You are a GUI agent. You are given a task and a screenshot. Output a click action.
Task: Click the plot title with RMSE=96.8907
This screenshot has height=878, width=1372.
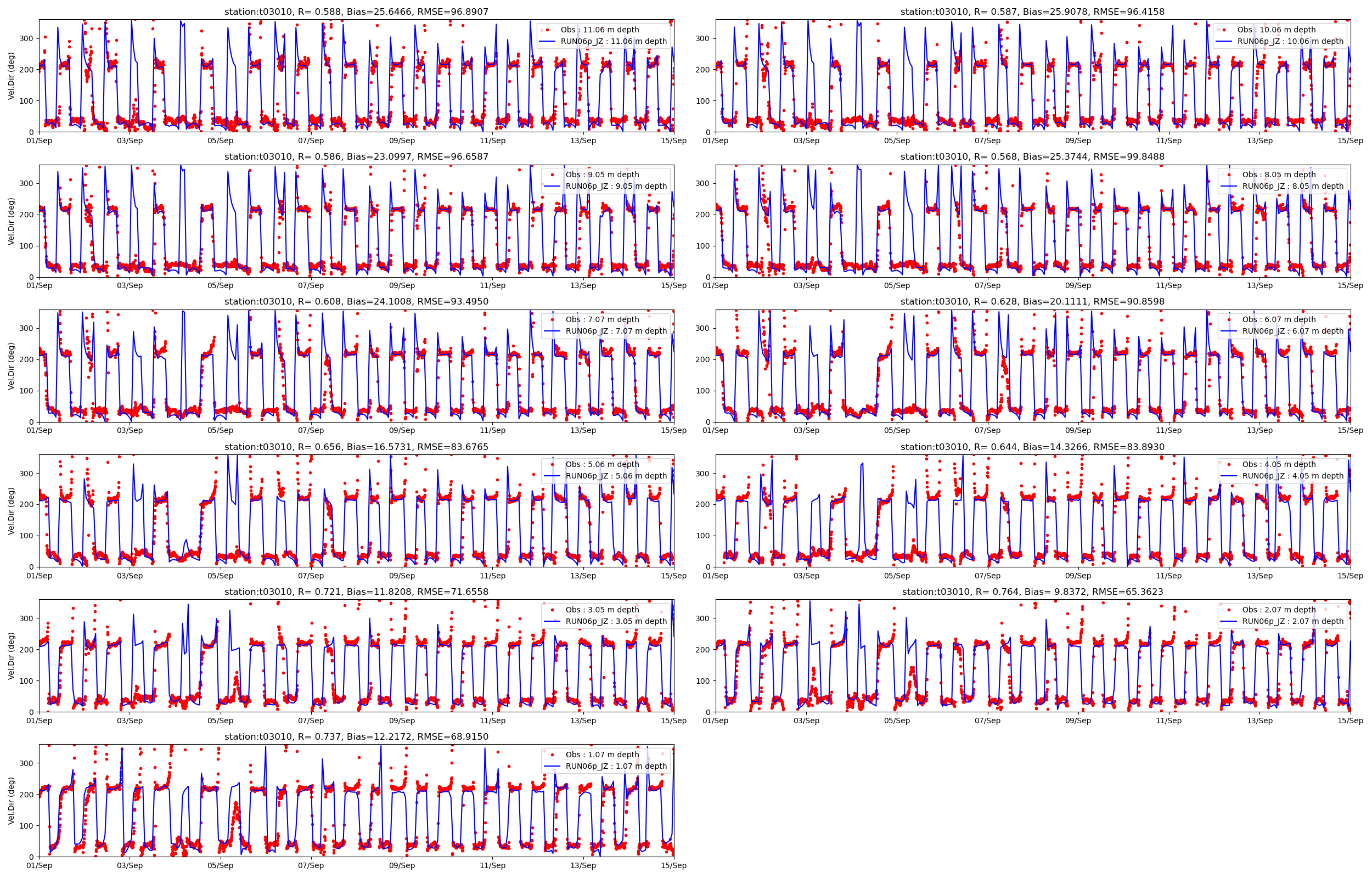[x=356, y=12]
